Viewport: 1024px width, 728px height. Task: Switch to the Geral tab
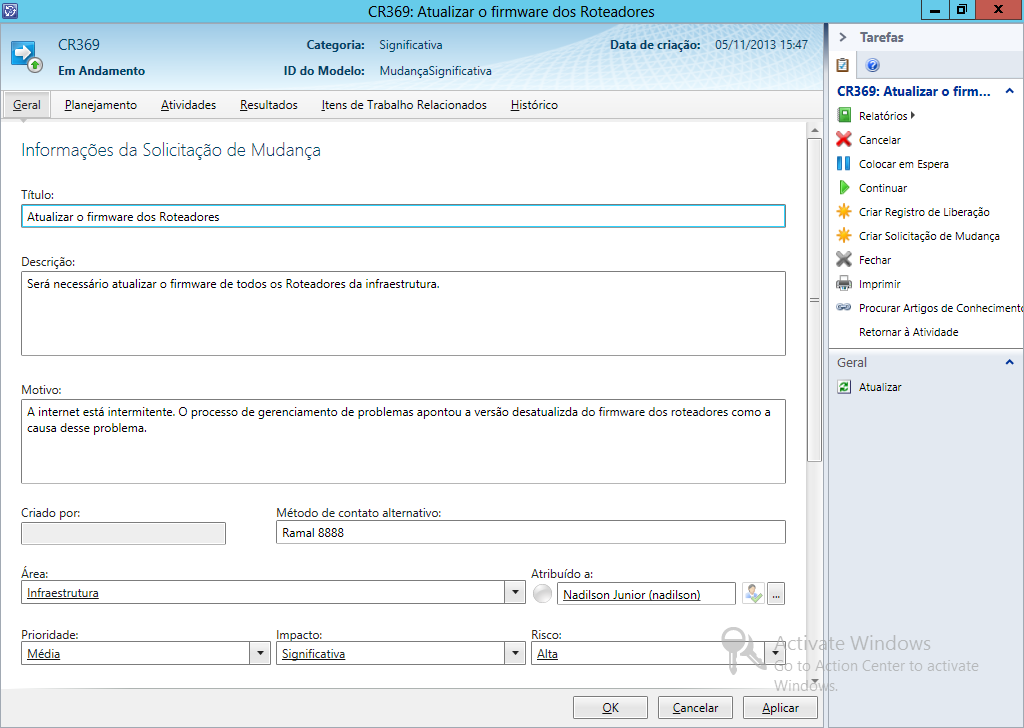pos(27,105)
